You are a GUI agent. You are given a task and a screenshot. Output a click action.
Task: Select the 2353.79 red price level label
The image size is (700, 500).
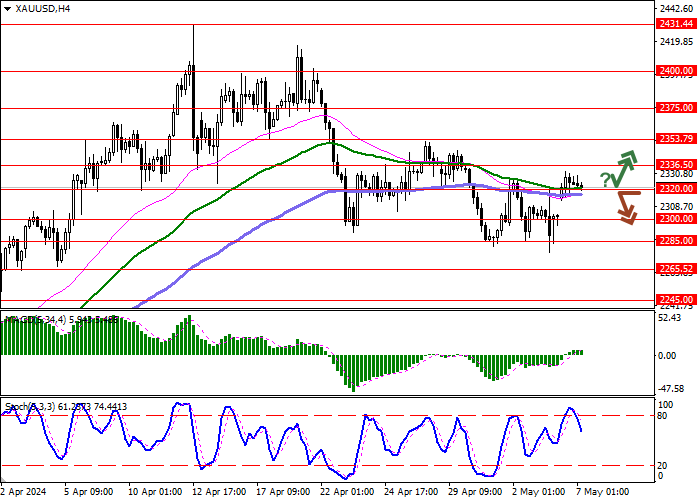676,139
